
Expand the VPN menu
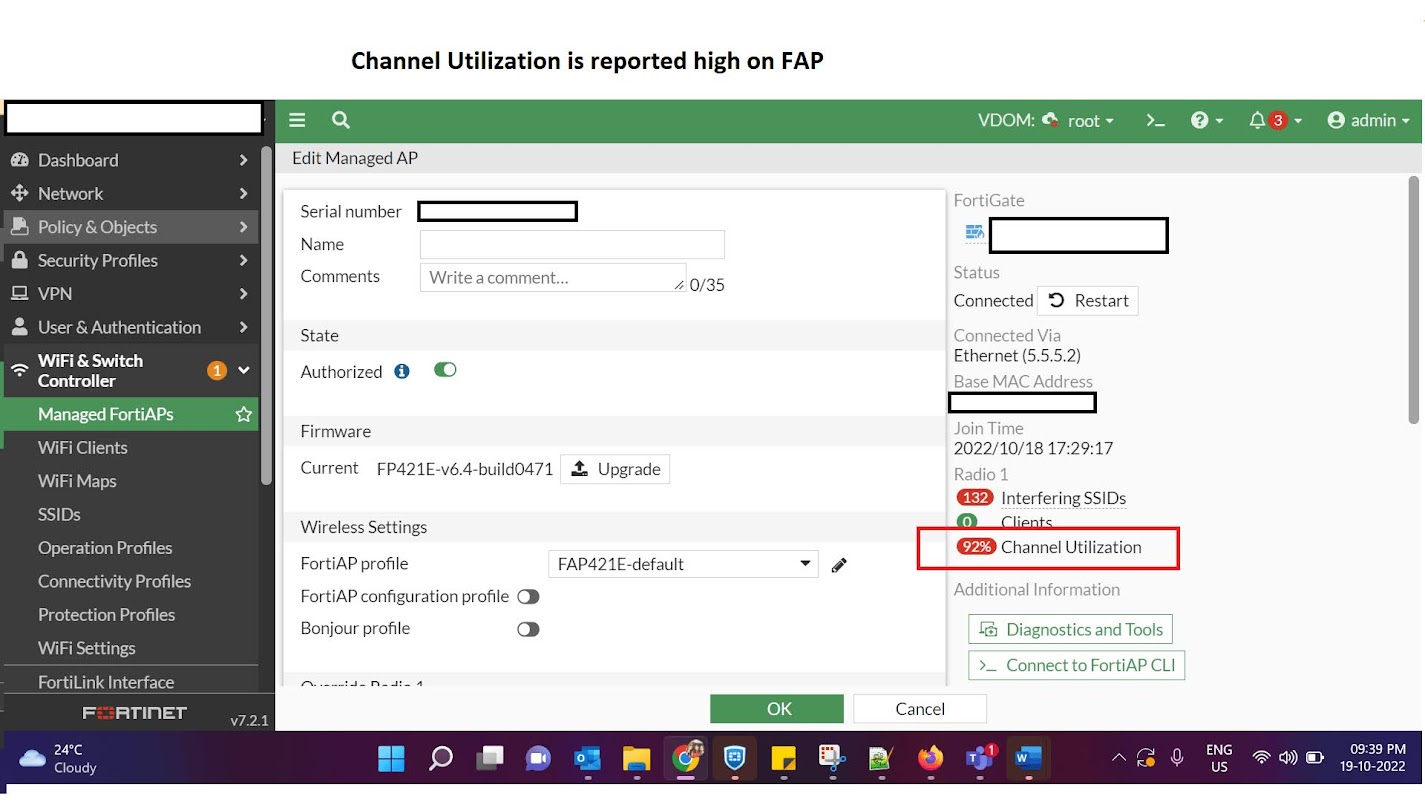(130, 293)
